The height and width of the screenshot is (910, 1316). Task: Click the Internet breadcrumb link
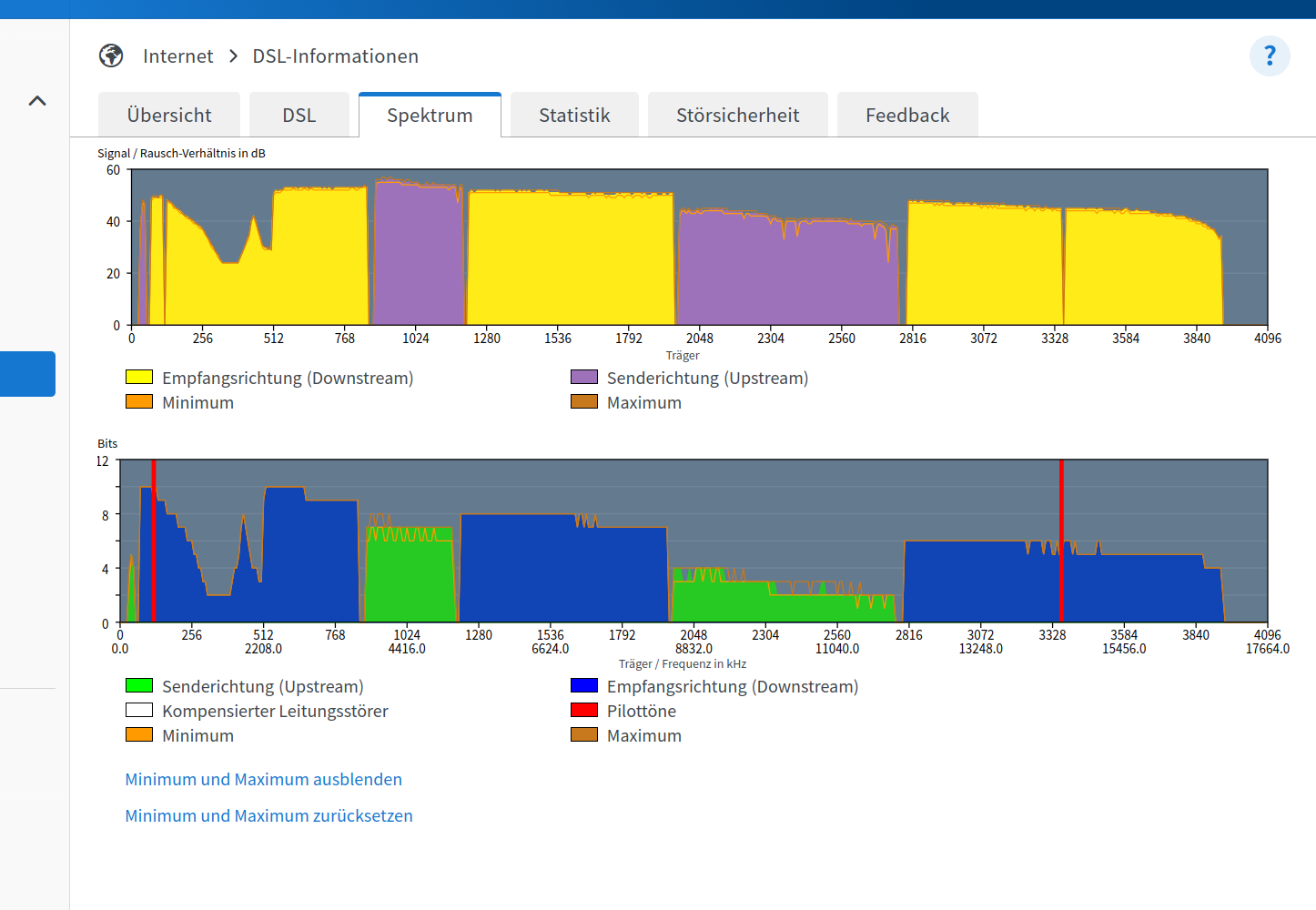pos(177,56)
